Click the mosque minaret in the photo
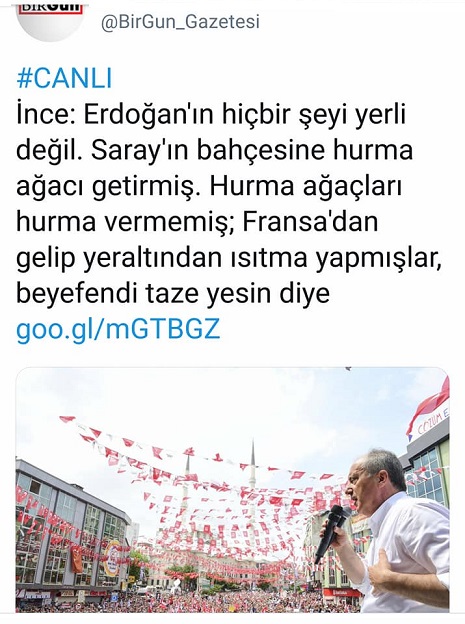The image size is (465, 624). [252, 468]
